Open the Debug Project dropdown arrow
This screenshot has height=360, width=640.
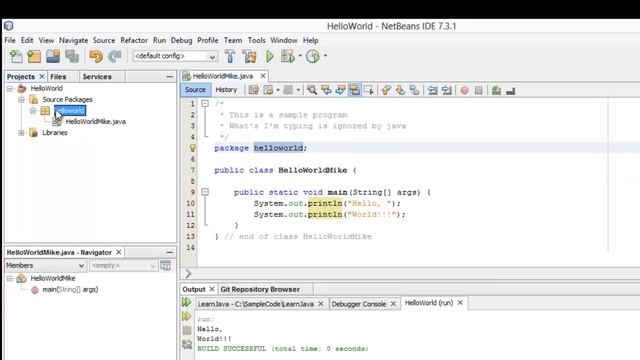point(300,56)
